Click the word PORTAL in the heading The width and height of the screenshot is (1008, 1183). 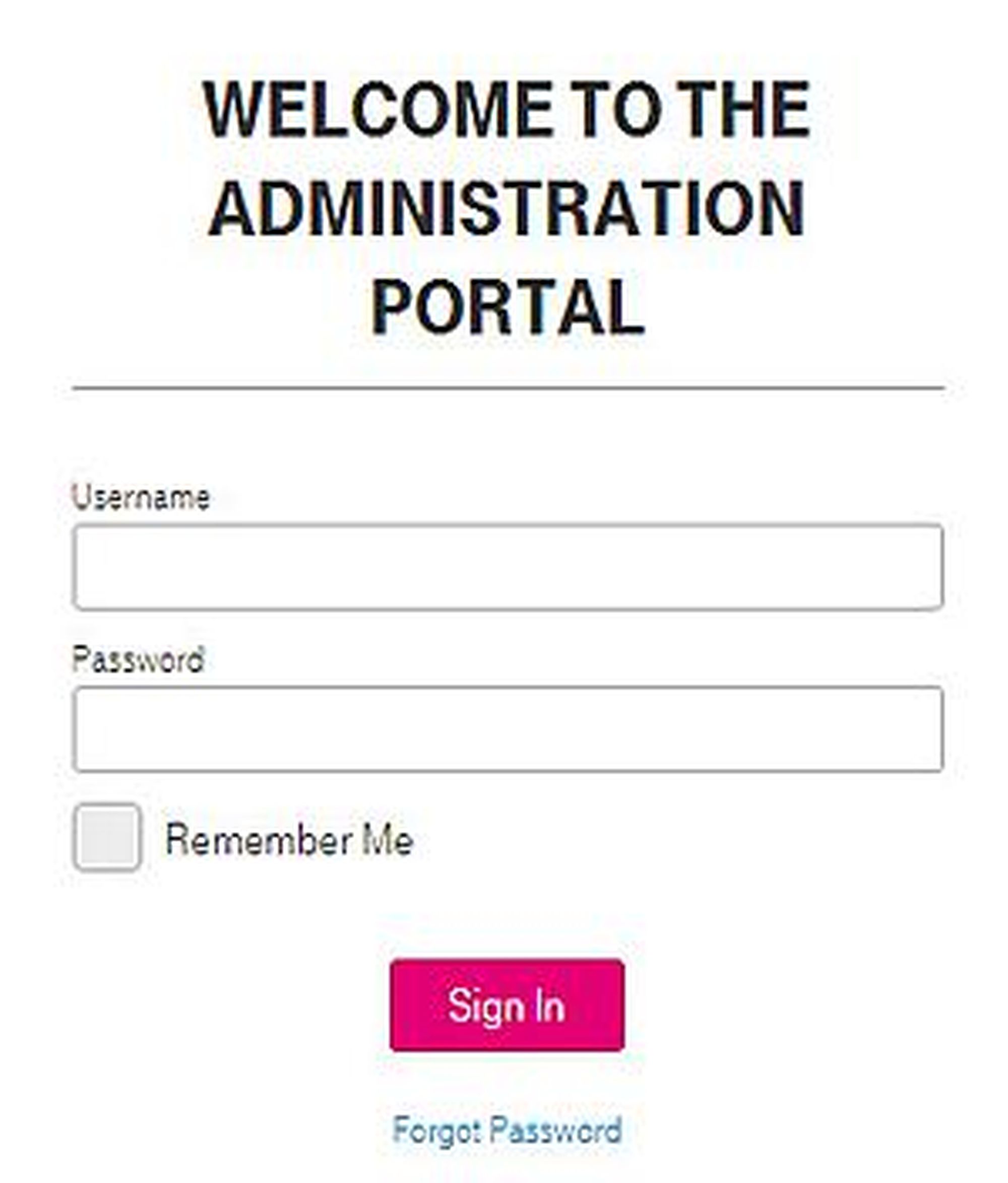(x=507, y=306)
